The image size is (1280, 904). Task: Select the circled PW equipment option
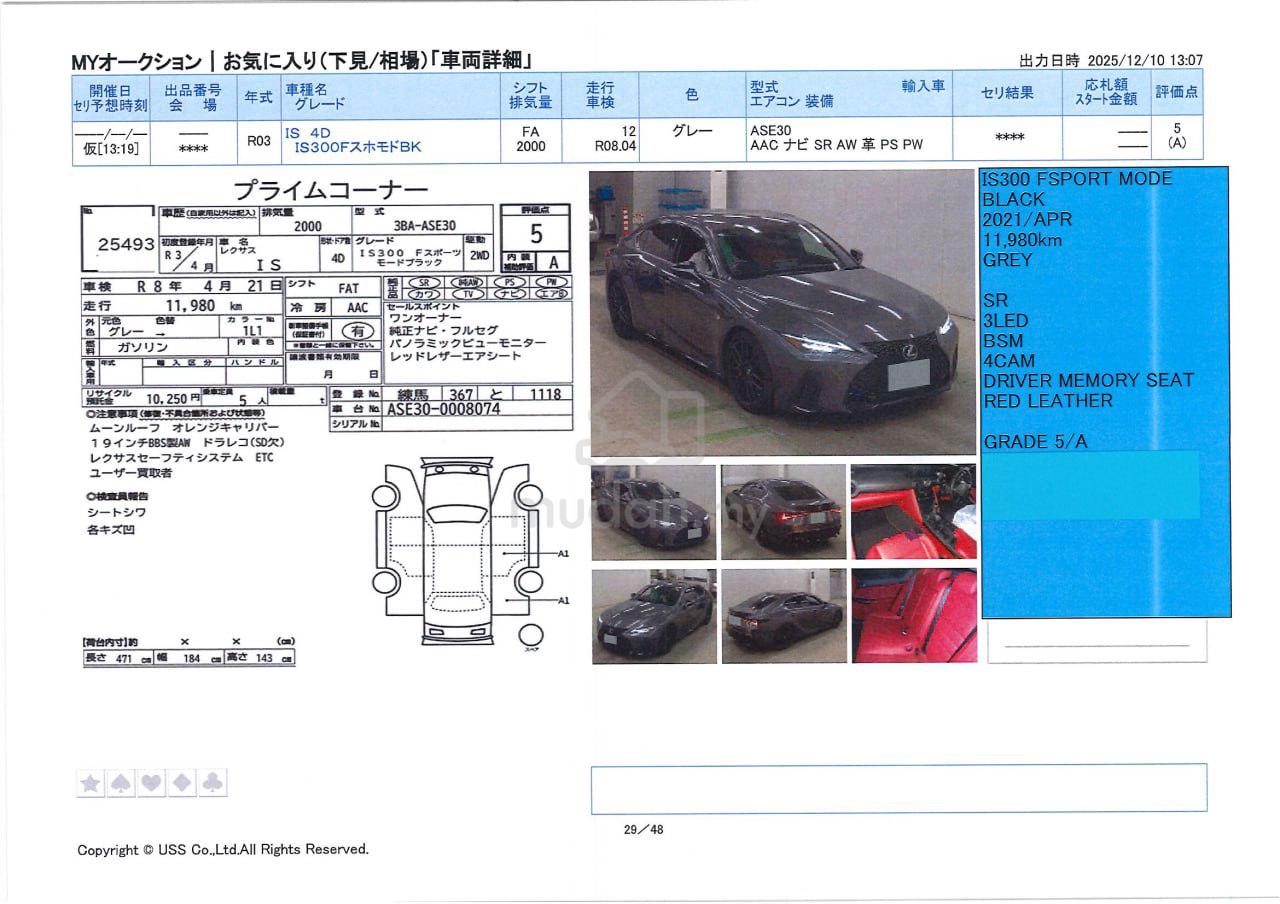click(x=551, y=282)
